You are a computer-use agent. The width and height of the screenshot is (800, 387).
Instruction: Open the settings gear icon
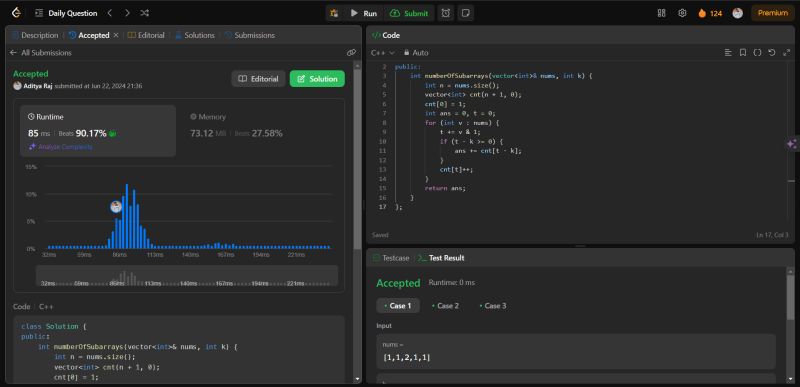[682, 13]
